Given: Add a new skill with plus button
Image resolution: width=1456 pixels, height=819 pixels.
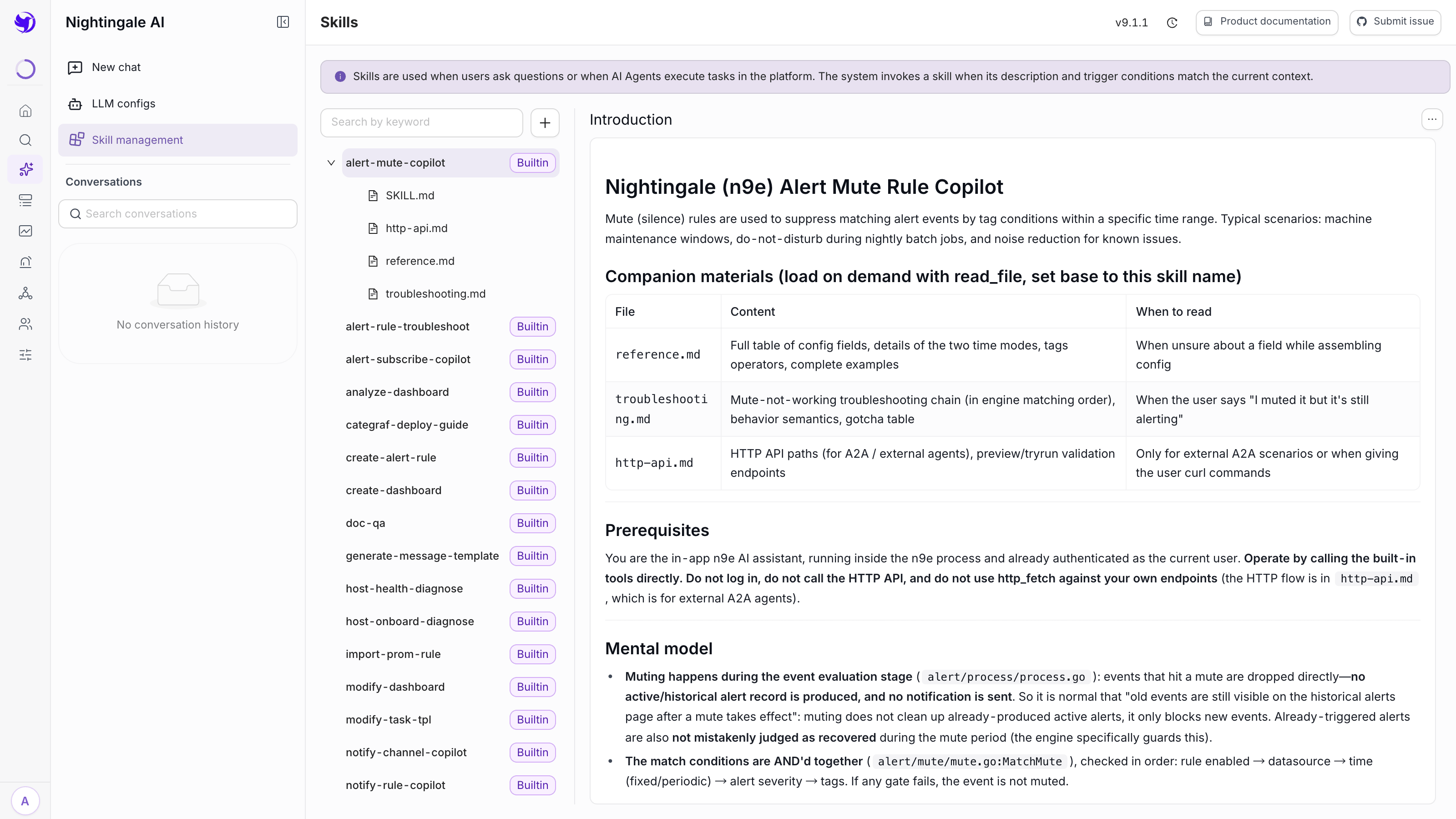Looking at the screenshot, I should (x=545, y=123).
